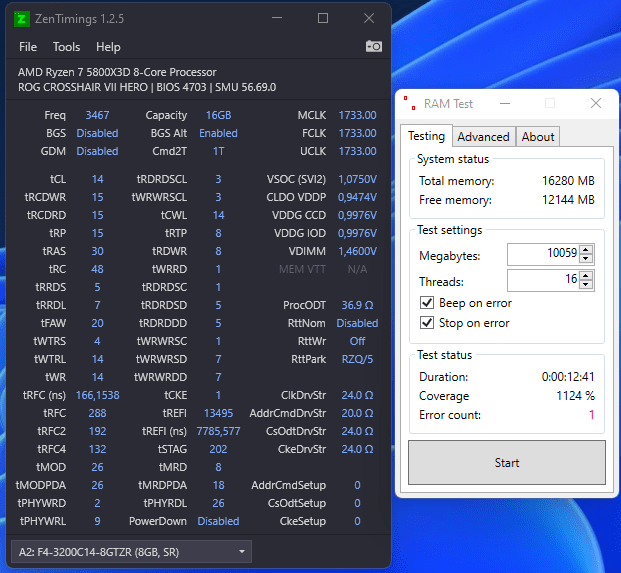Click the Duration value 0:00:12:41
The height and width of the screenshot is (573, 621).
568,377
